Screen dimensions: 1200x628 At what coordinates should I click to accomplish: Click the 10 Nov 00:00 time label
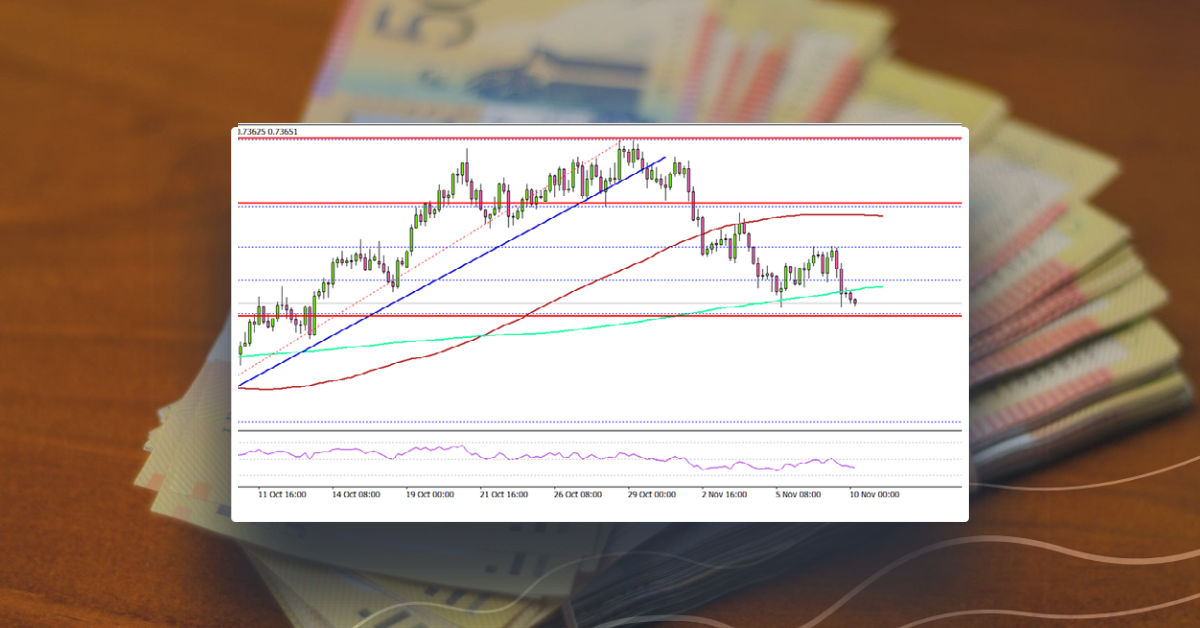point(875,492)
